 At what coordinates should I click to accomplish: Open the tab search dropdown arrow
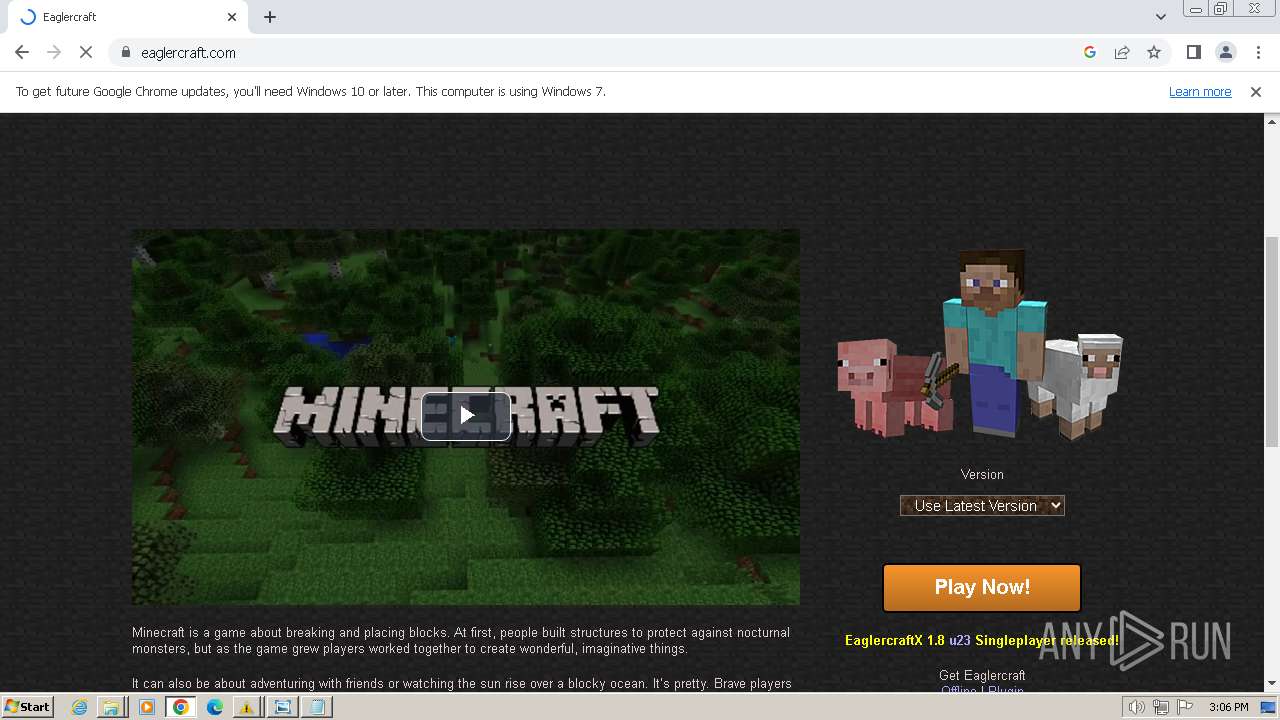[x=1160, y=17]
